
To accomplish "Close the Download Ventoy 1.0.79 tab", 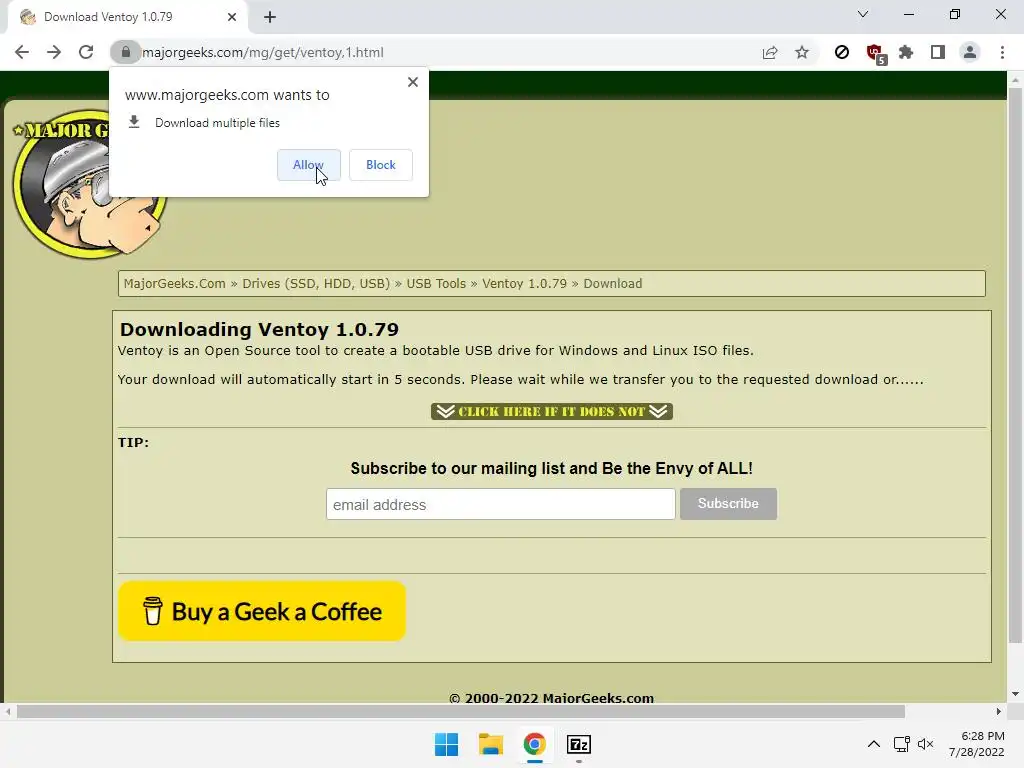I will (x=232, y=17).
